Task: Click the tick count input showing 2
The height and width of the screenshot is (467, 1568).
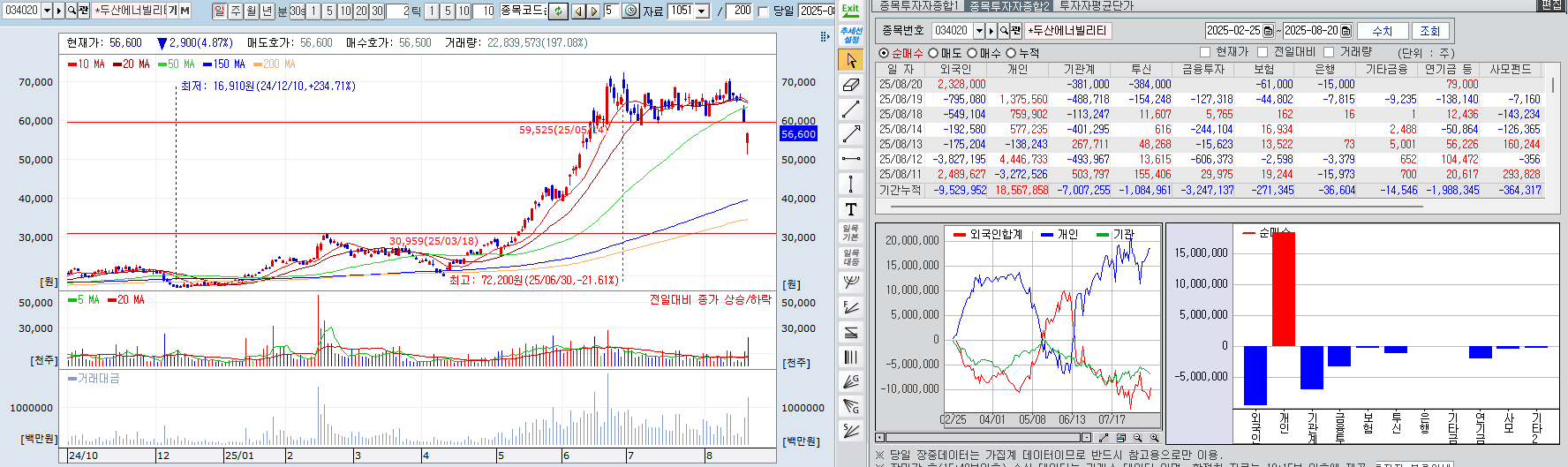Action: click(x=398, y=11)
